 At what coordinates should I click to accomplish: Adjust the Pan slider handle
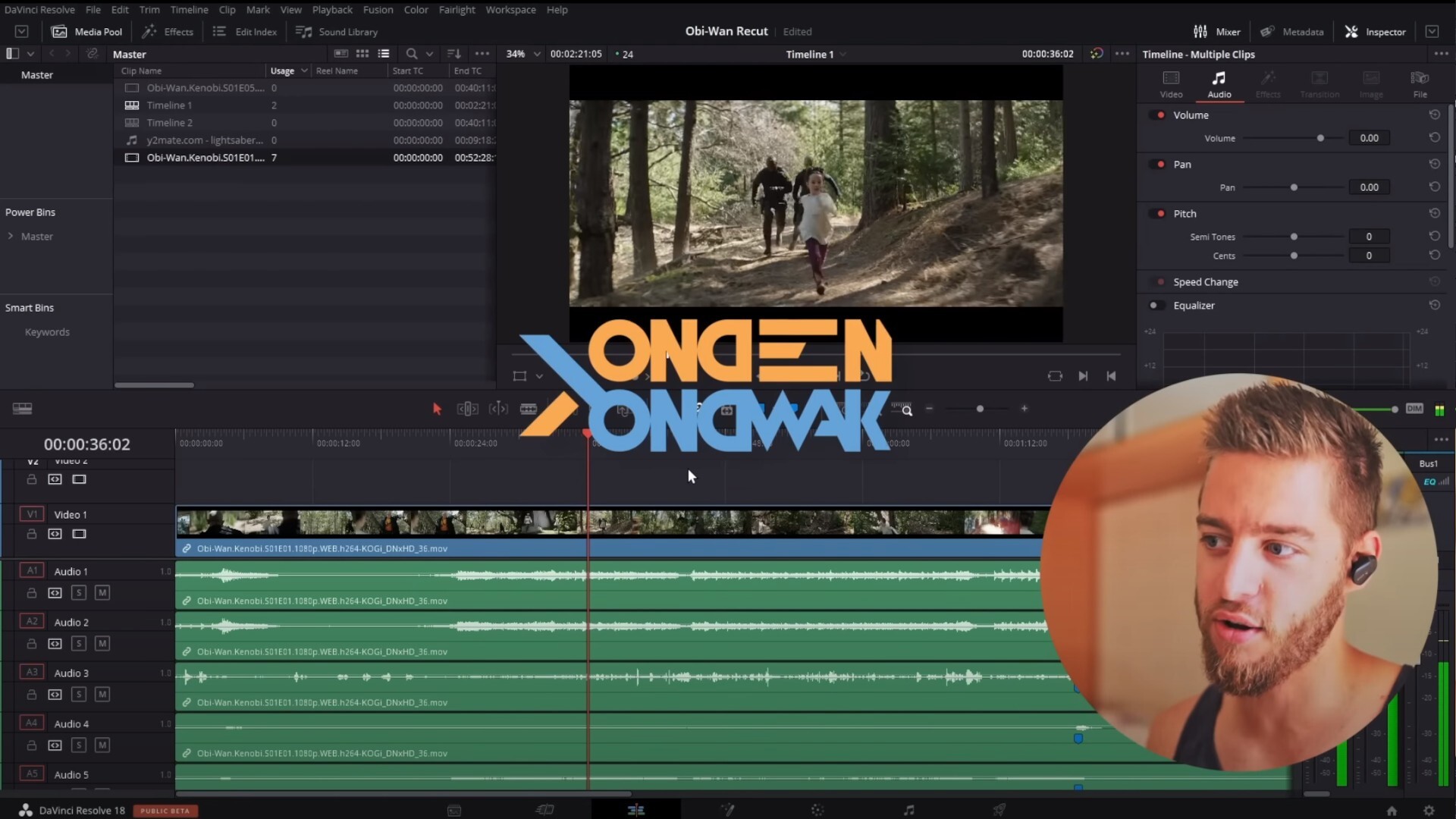pos(1294,187)
